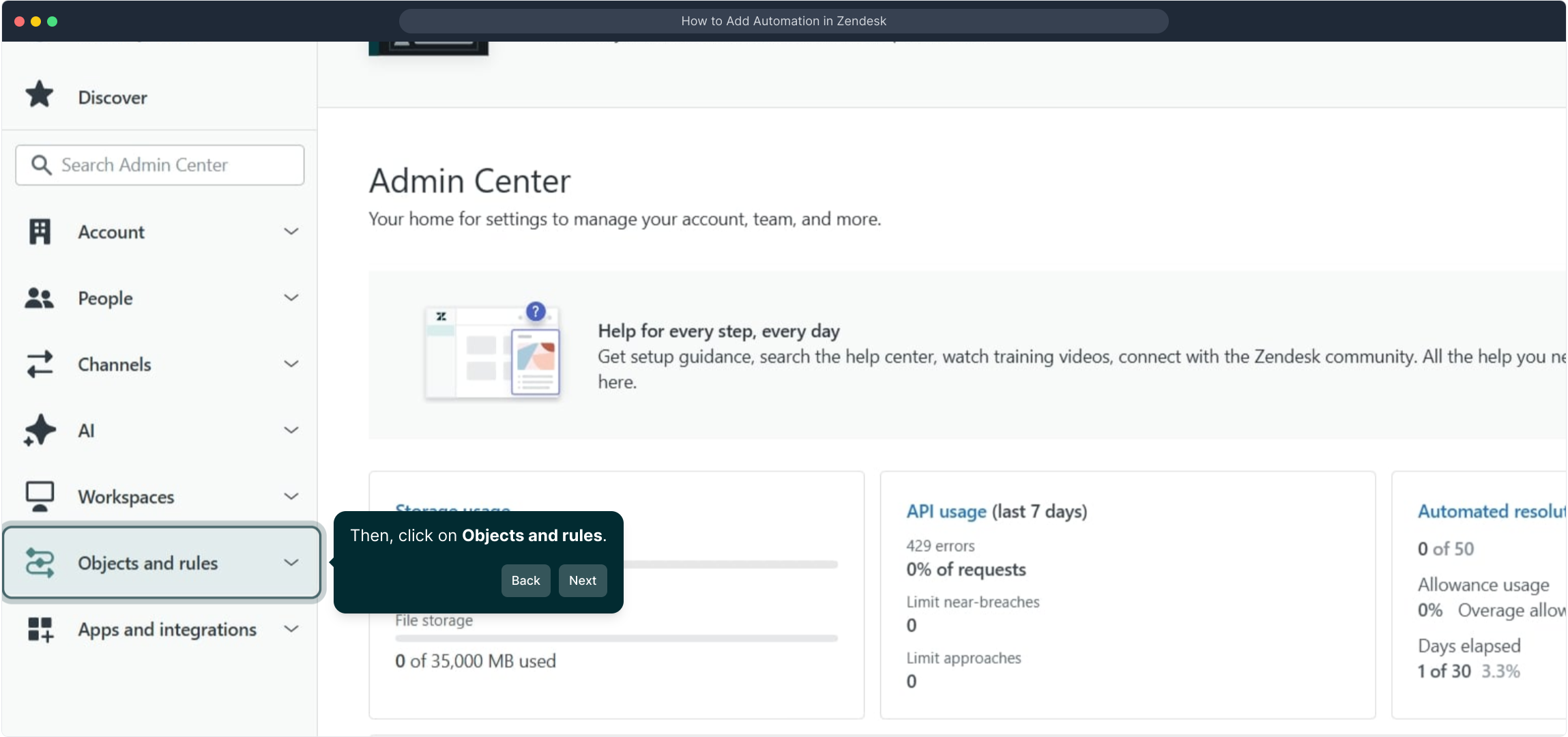1568x737 pixels.
Task: Click the Workspaces monitor icon
Action: coord(40,496)
